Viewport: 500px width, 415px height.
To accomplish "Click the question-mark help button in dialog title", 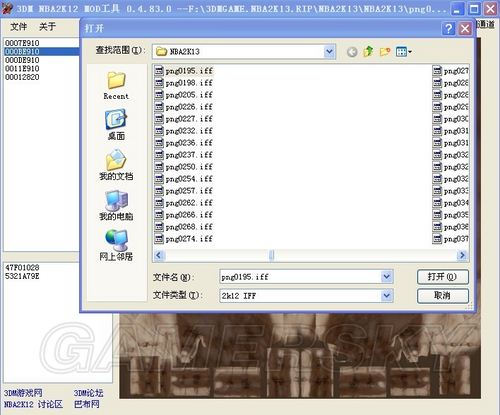I will 449,29.
